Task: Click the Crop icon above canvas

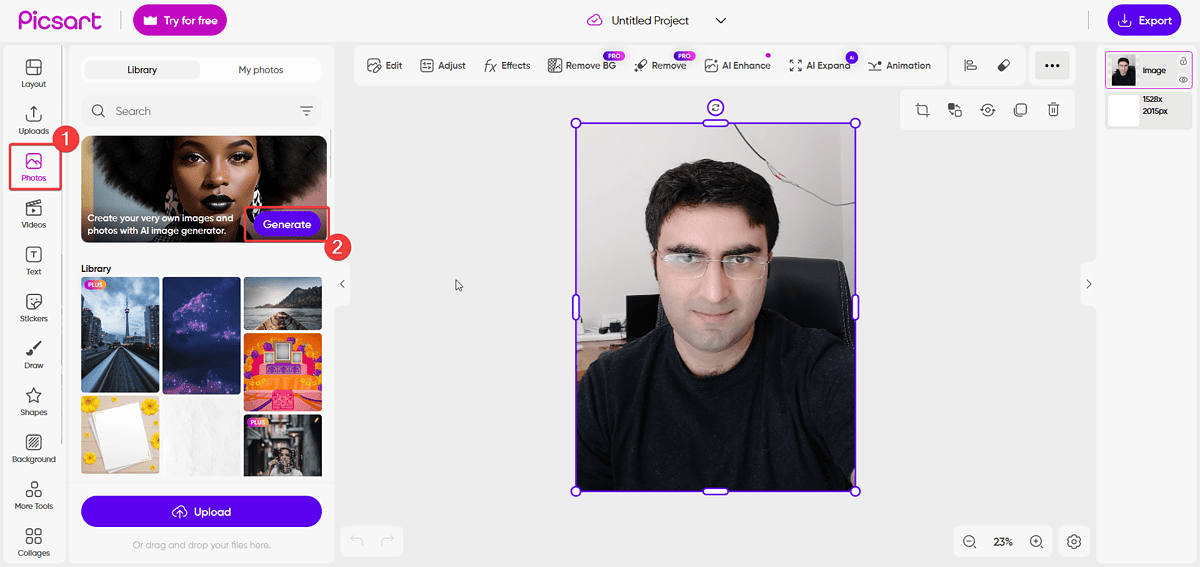Action: [922, 110]
